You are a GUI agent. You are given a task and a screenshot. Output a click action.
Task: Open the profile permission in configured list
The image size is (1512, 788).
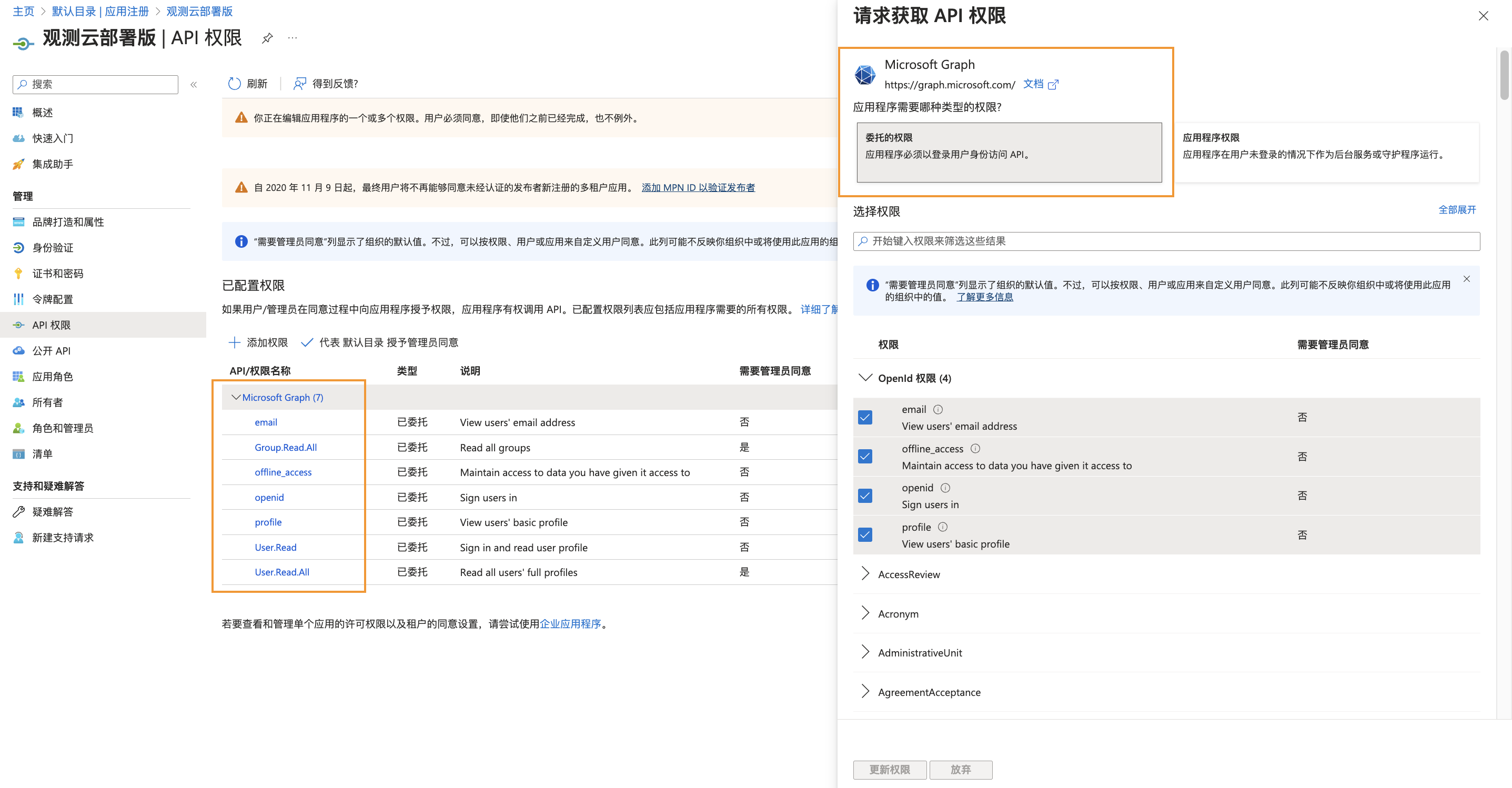click(x=268, y=522)
